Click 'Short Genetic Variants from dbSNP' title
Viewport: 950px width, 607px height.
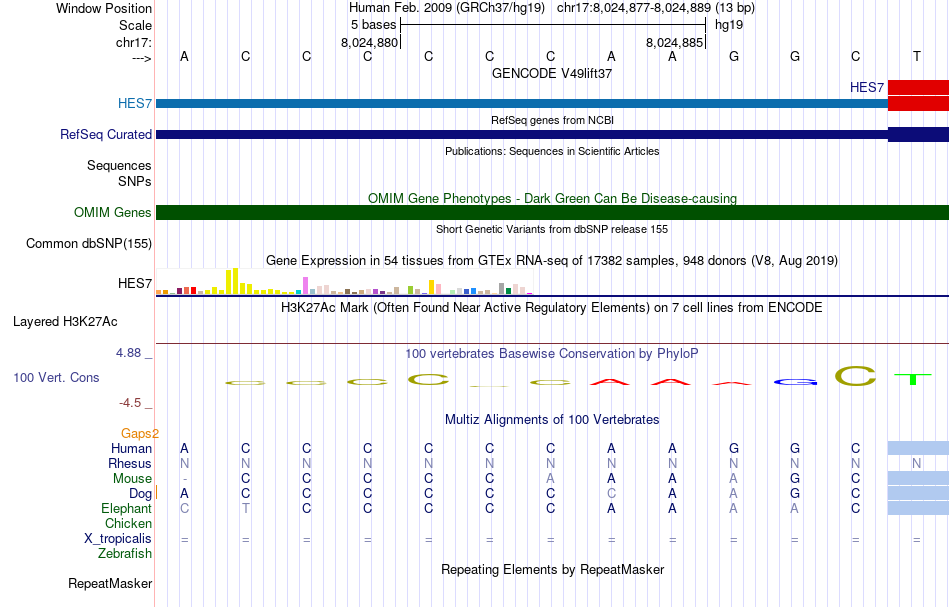pyautogui.click(x=552, y=230)
